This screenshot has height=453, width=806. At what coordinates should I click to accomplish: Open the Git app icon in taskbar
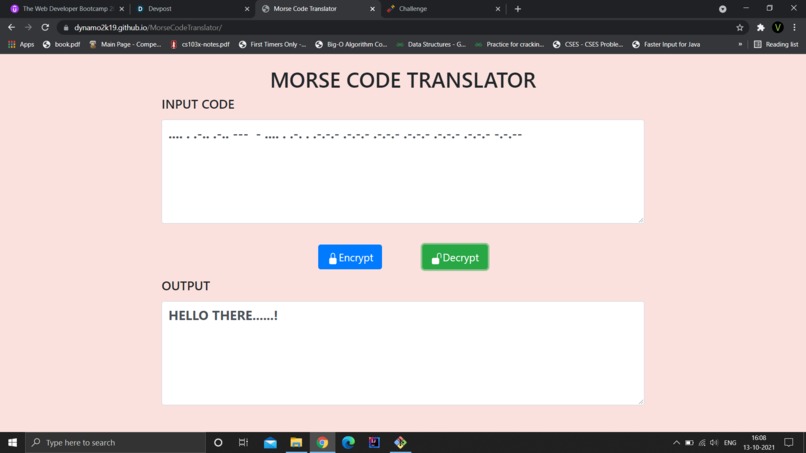(x=400, y=442)
